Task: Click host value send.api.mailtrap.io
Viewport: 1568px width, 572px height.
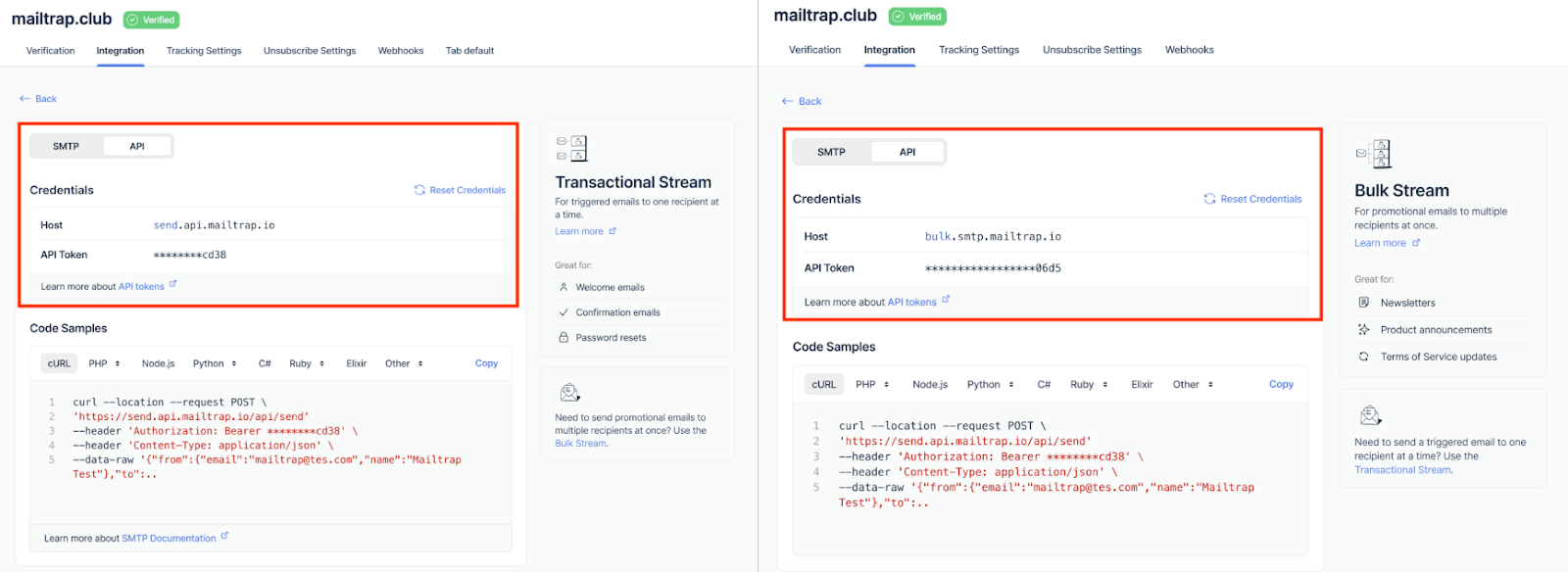Action: click(x=214, y=225)
